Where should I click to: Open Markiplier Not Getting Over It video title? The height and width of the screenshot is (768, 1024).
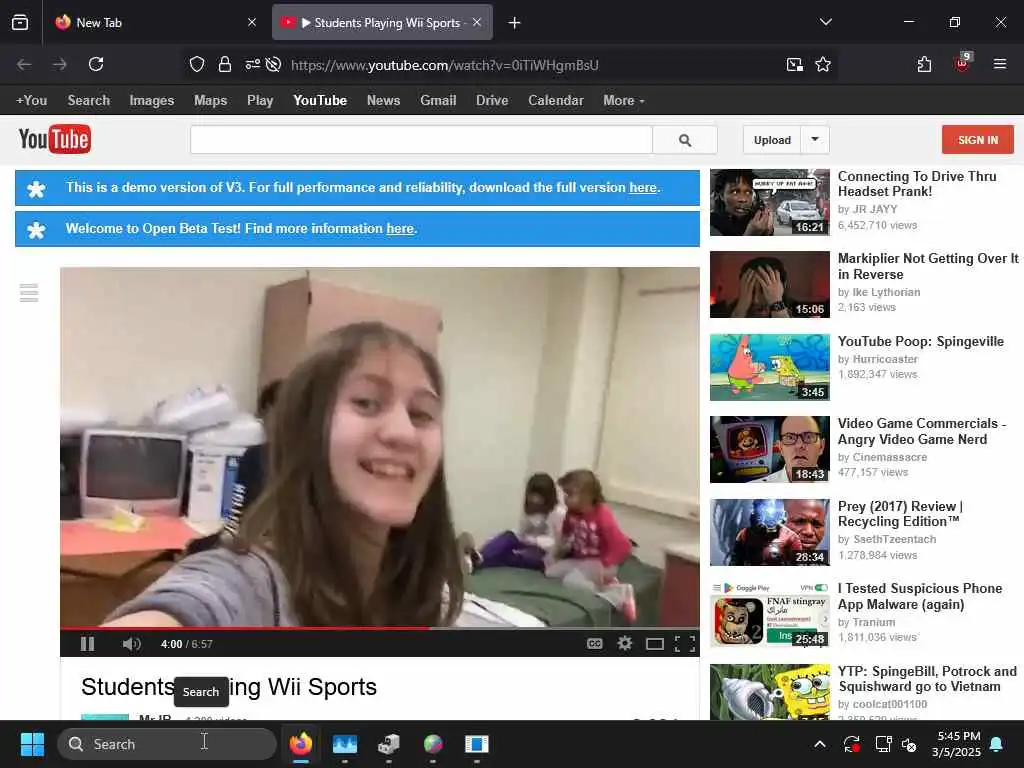[928, 266]
